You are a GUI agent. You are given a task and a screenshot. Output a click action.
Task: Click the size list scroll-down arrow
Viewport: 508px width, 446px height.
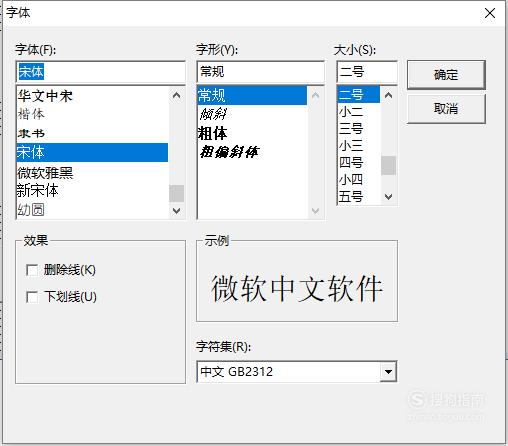coord(388,197)
